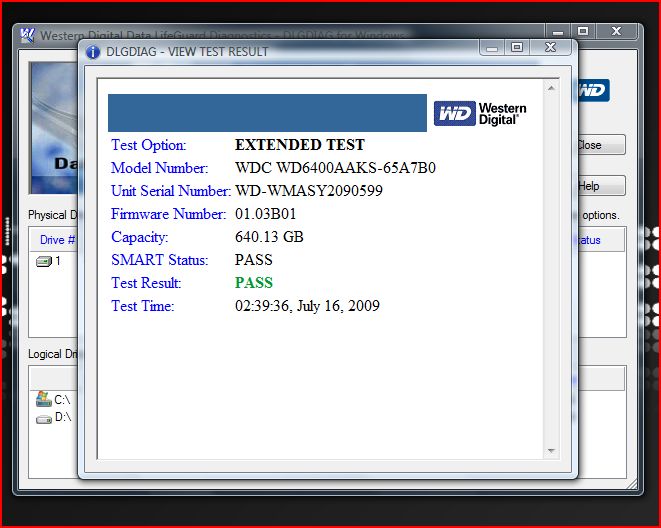The width and height of the screenshot is (661, 528).
Task: Minimize the View Test Result dialog
Action: (492, 47)
